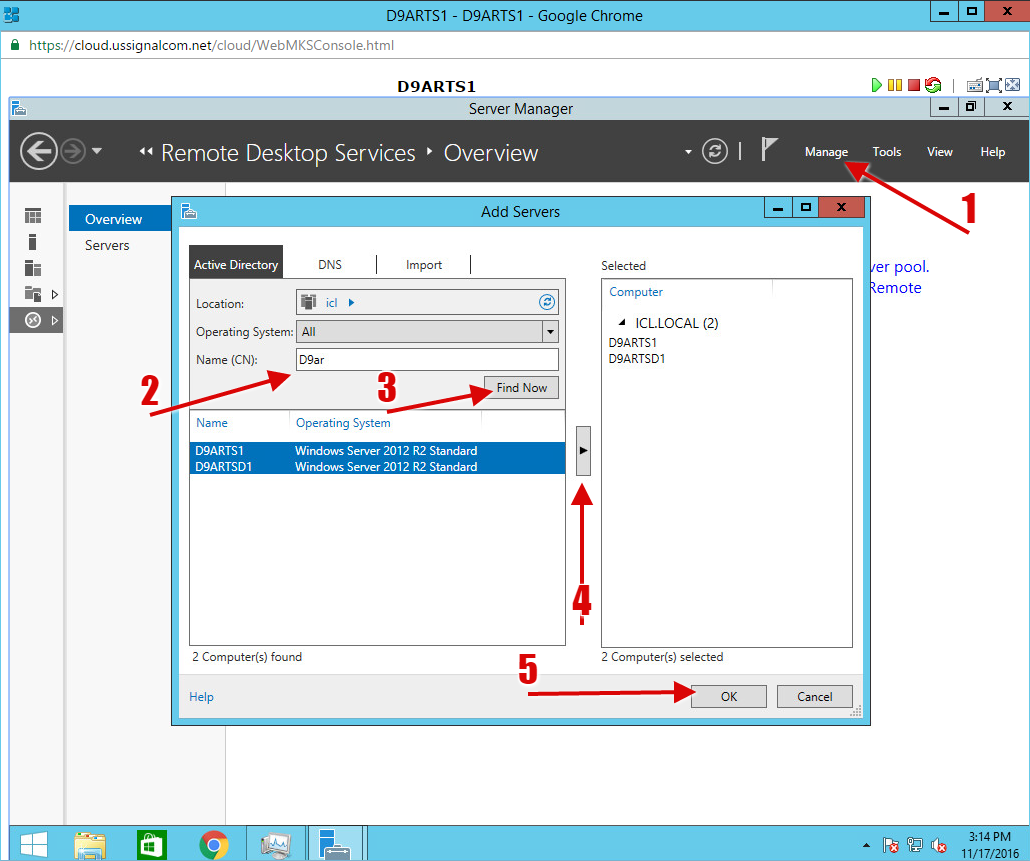1030x861 pixels.
Task: Click the Windows Start button
Action: pos(33,843)
